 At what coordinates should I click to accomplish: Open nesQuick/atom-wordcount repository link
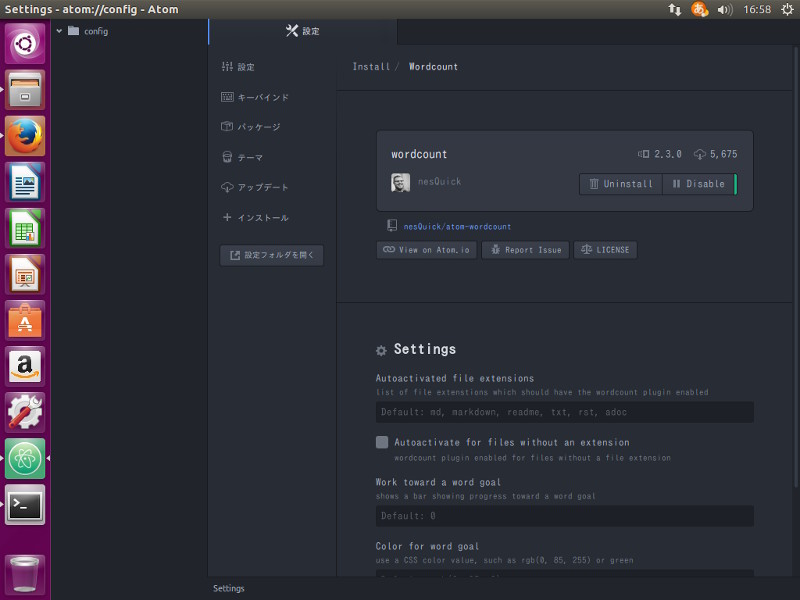457,227
